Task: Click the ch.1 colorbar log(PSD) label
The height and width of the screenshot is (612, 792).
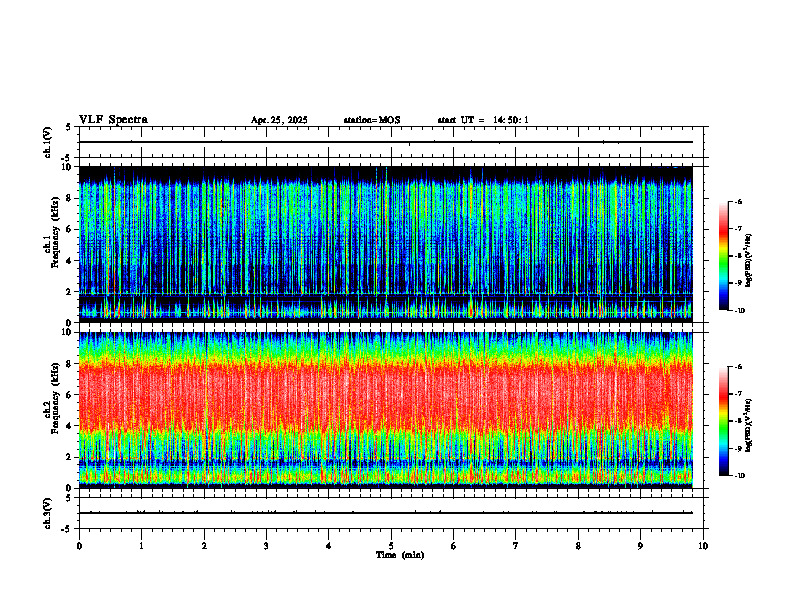Action: (749, 260)
